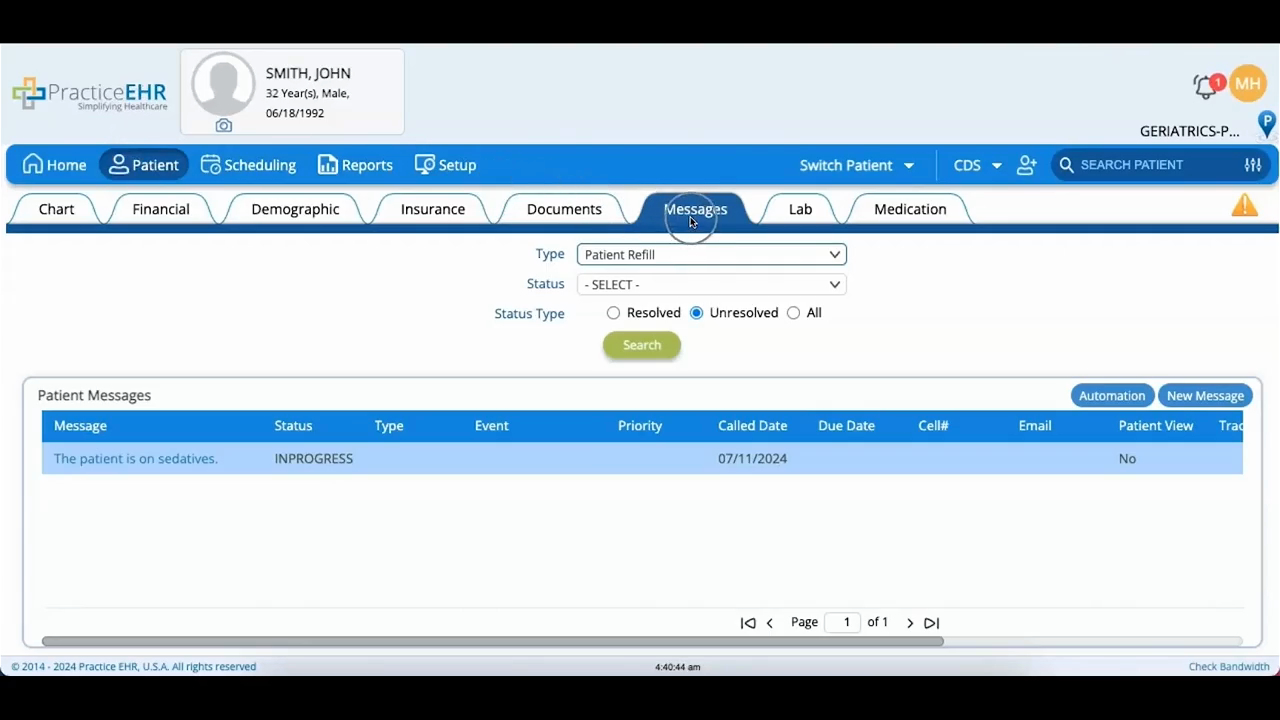The height and width of the screenshot is (720, 1280).
Task: Click the Email column header
Action: pos(1035,426)
